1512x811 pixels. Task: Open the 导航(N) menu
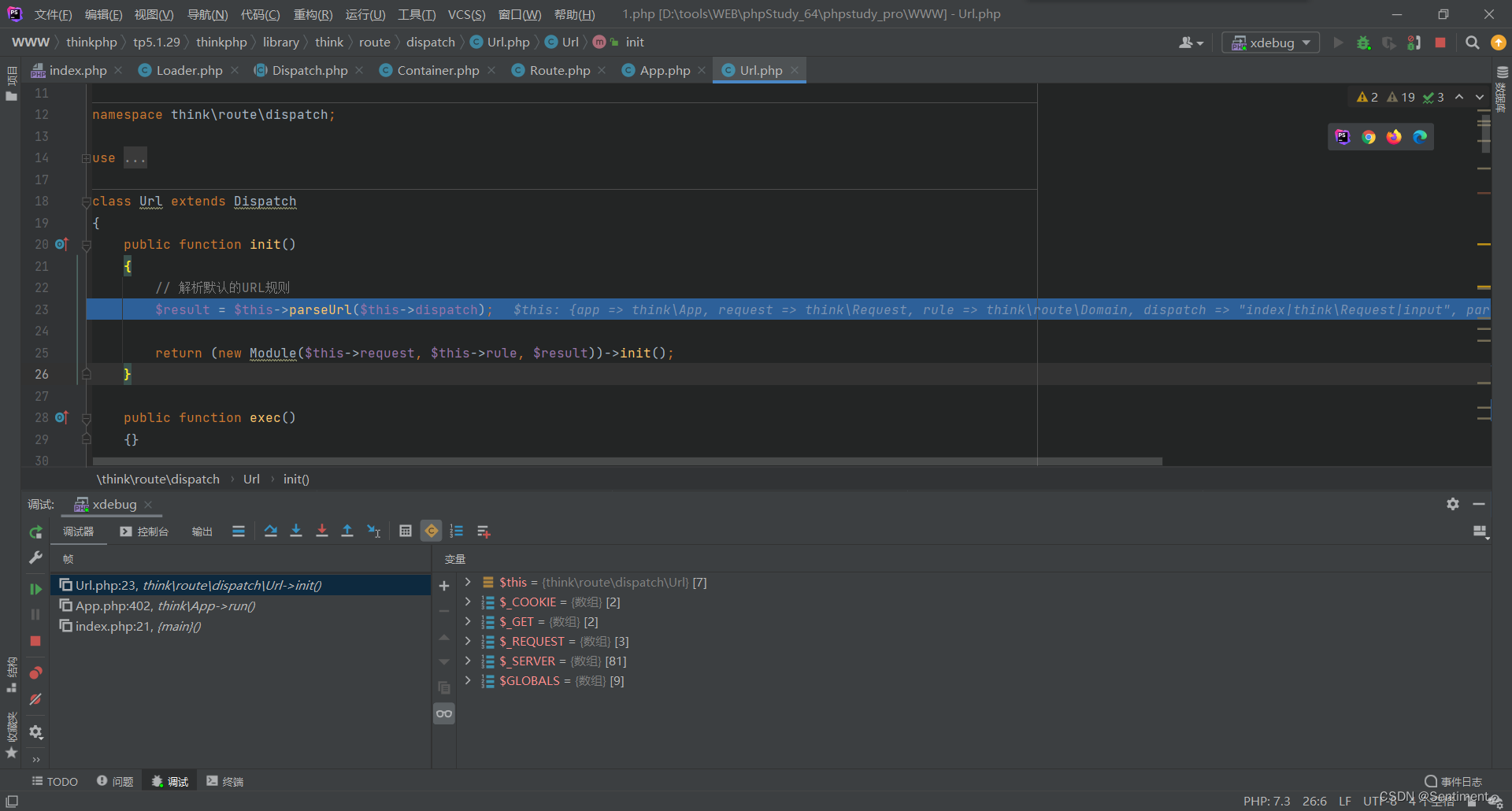pos(207,14)
